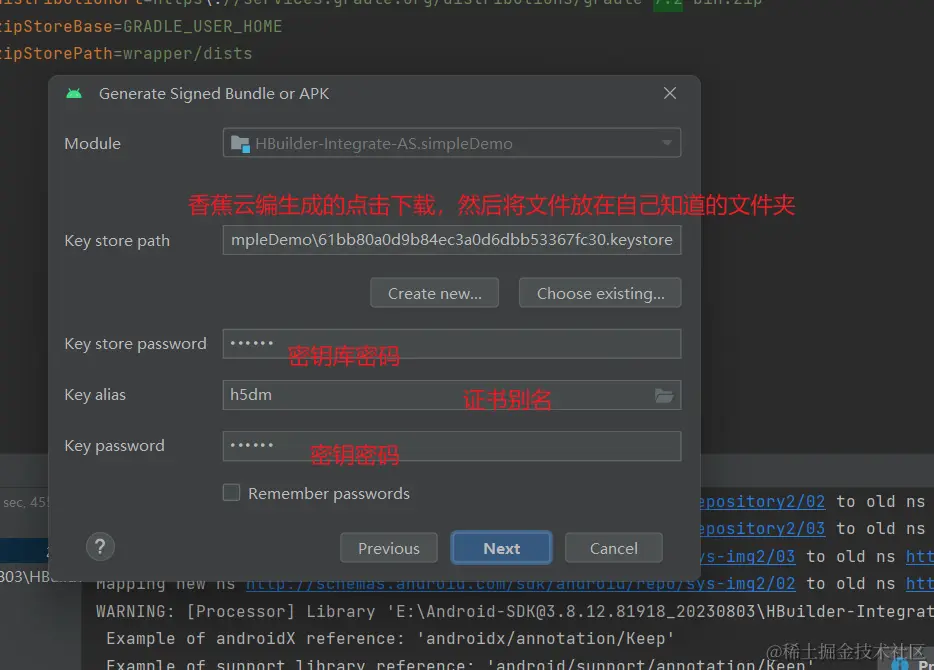
Task: Click the help question mark icon
Action: pyautogui.click(x=100, y=547)
